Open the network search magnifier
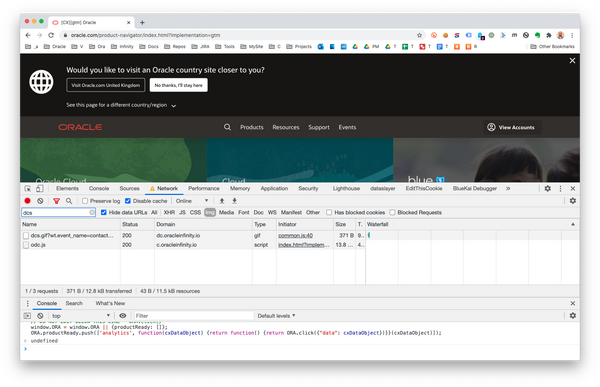This screenshot has height=387, width=600. tap(69, 201)
